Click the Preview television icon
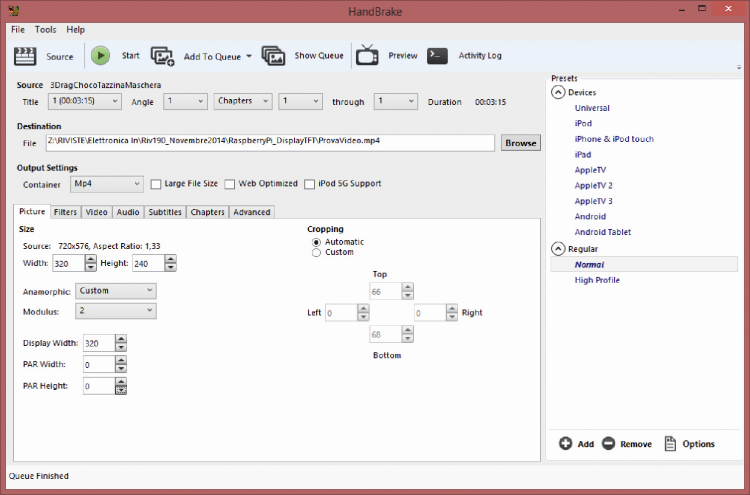The height and width of the screenshot is (495, 750). [367, 55]
